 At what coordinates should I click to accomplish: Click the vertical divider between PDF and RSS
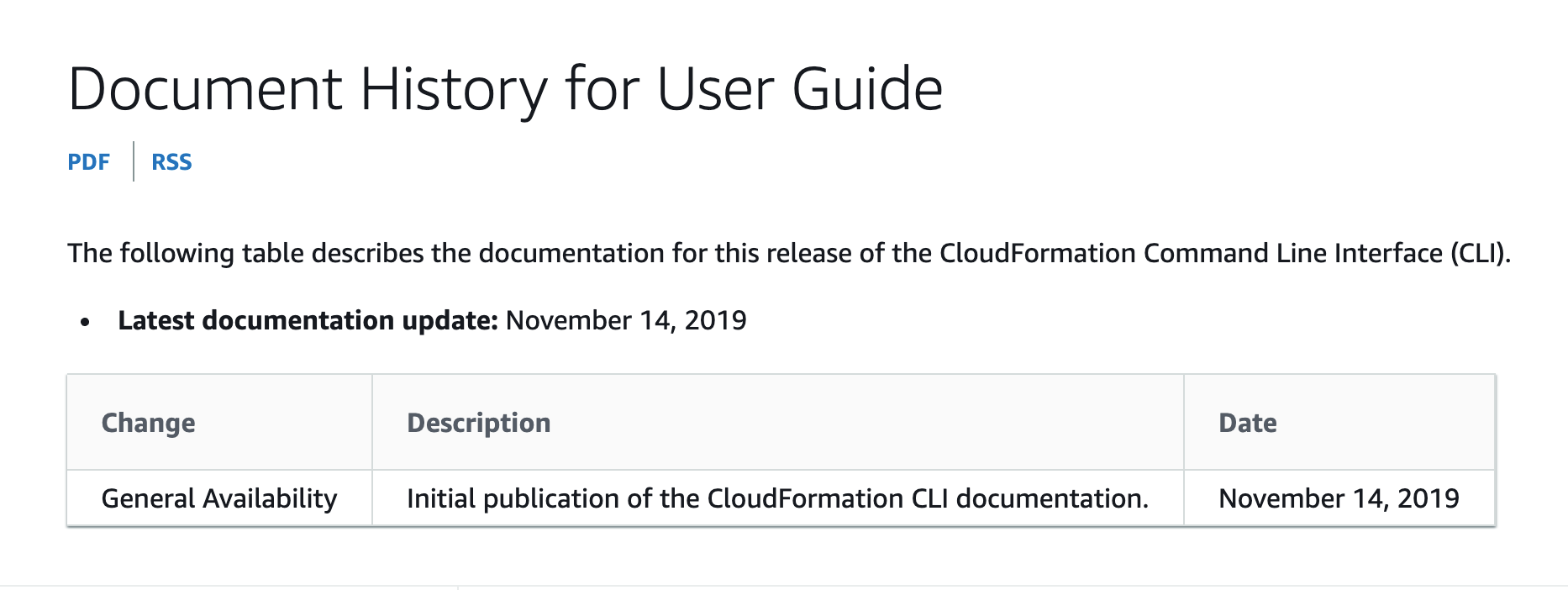coord(134,161)
